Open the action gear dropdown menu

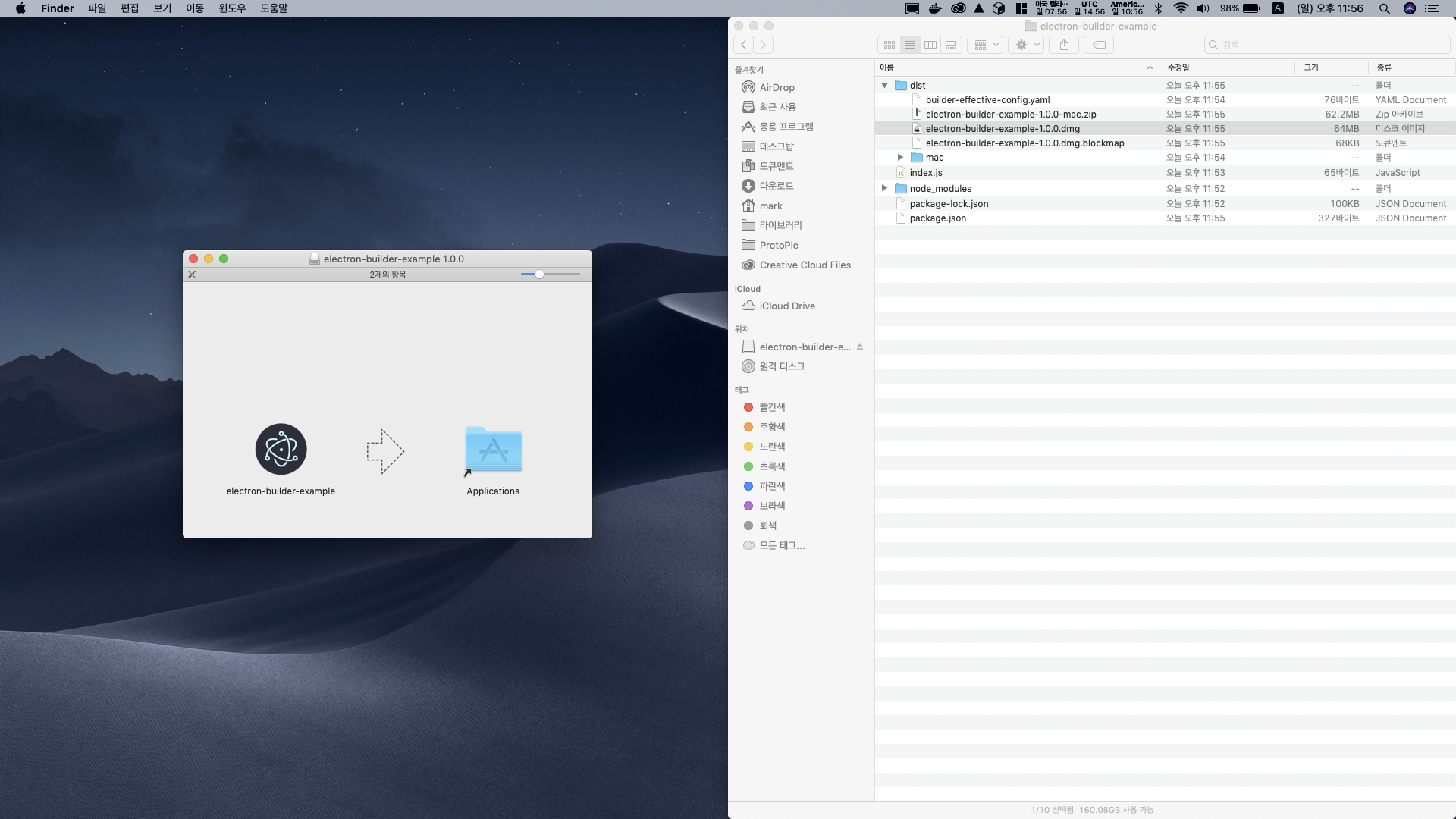coord(1027,45)
